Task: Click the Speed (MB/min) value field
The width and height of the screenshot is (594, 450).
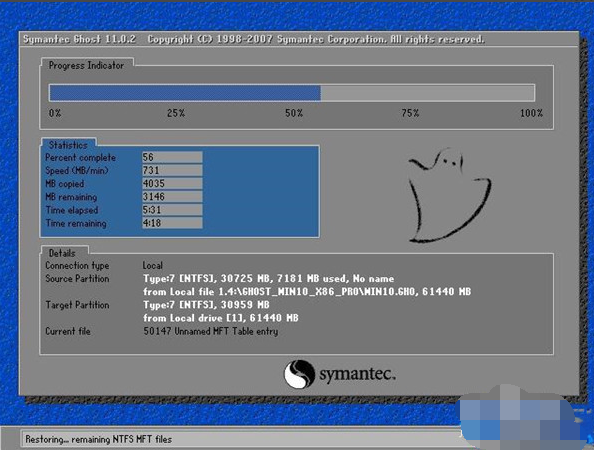Action: (x=172, y=170)
